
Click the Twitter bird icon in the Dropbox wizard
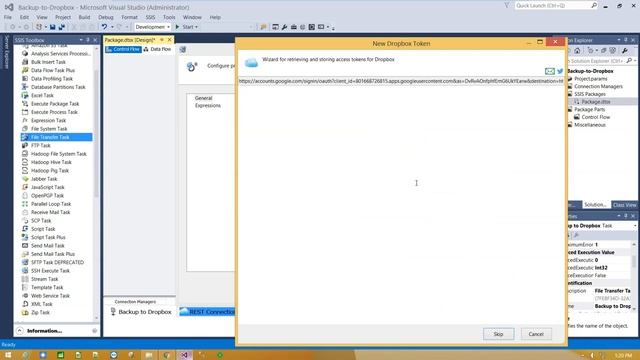560,71
